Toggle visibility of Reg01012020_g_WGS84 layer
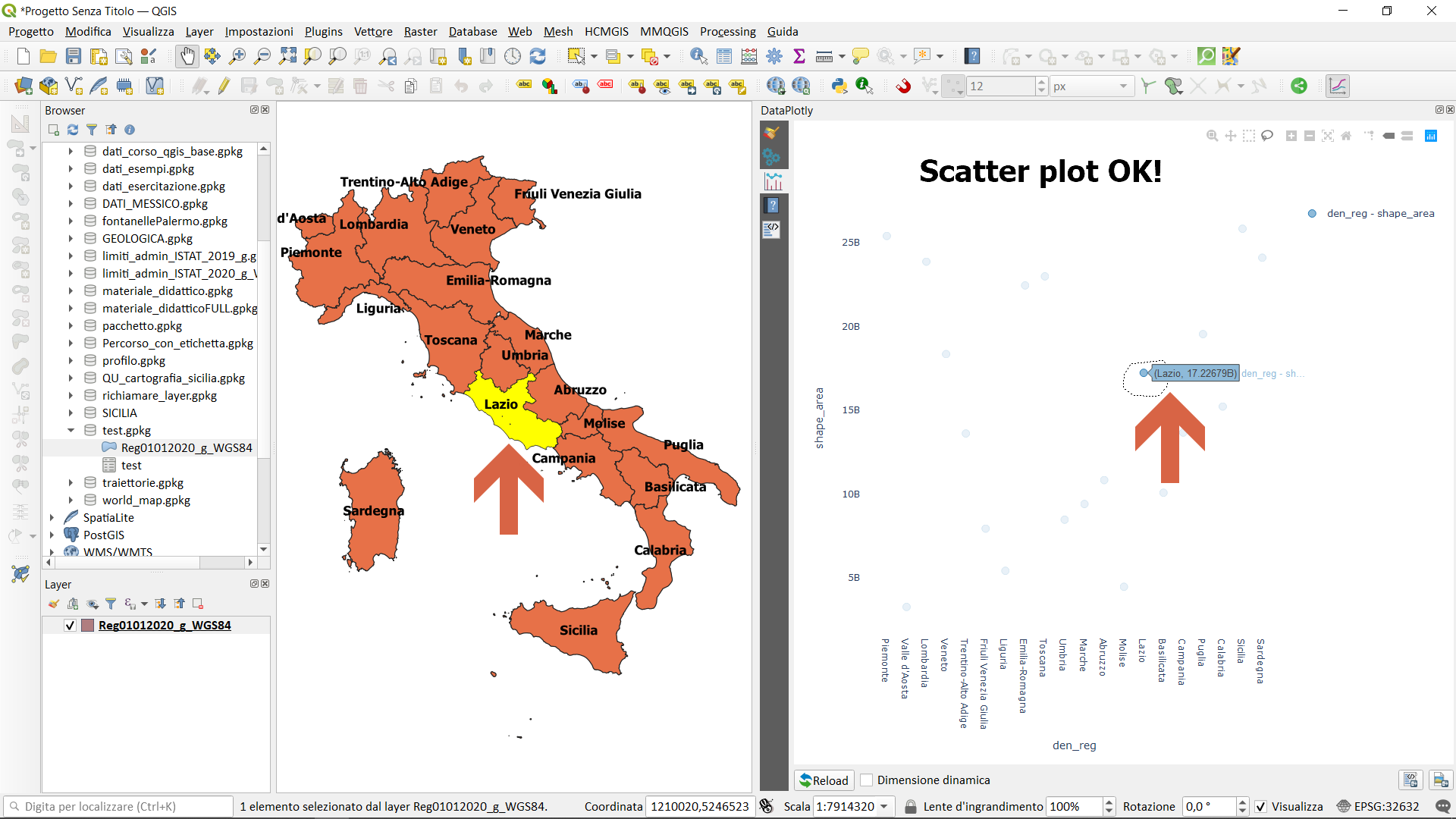 pos(70,626)
